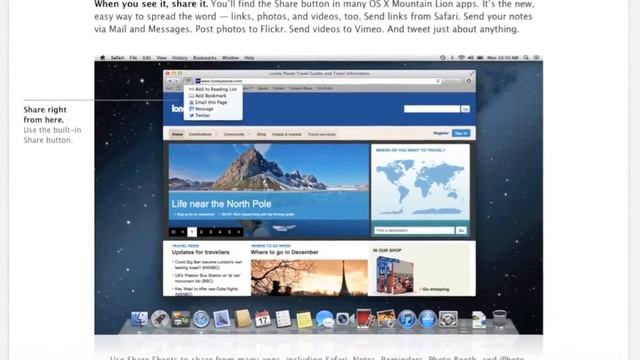Go forward with Safari forward arrow
Screen dimensions: 640x360
pos(177,81)
